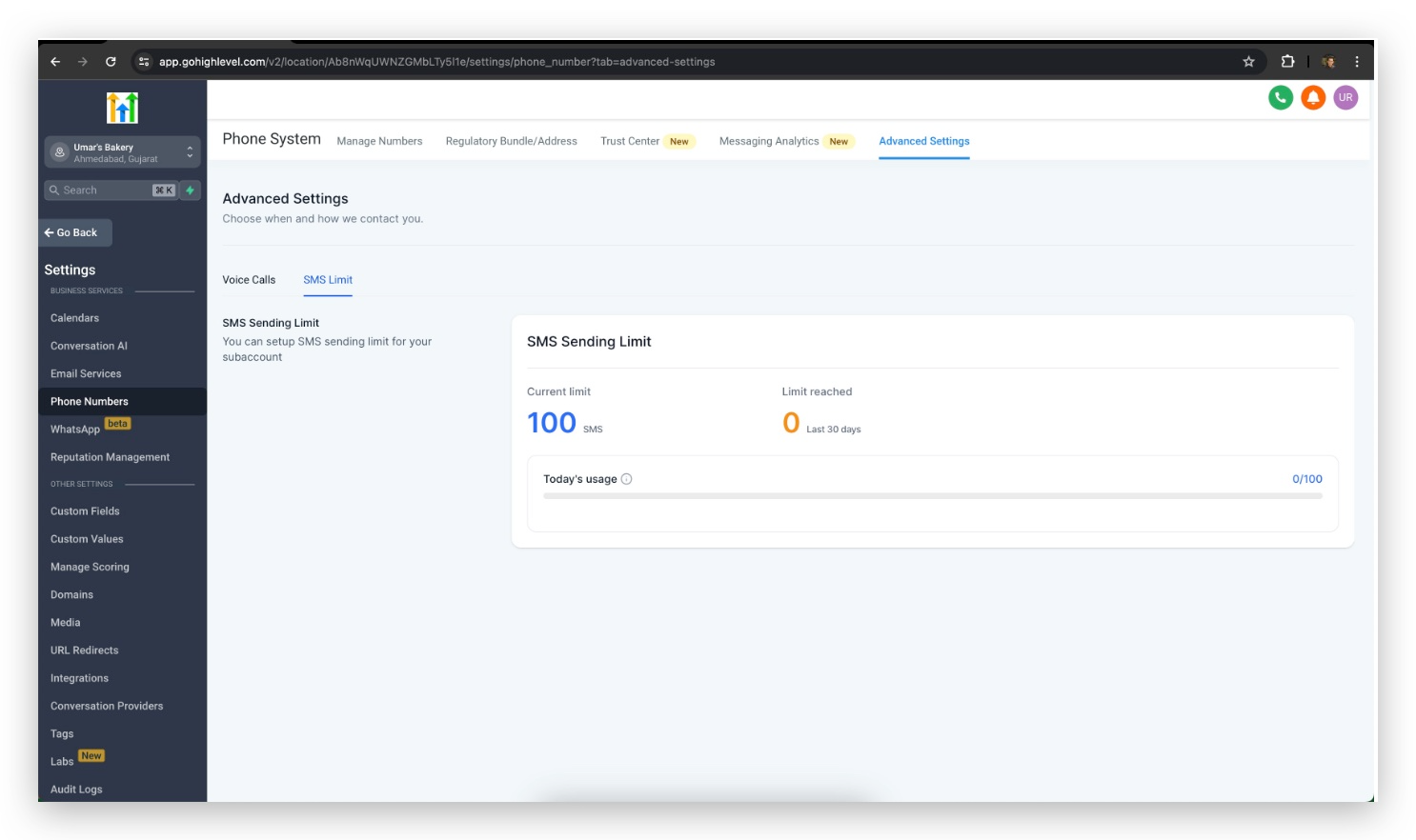Screen dimensions: 1416x840
Task: Click the SMS Sending Limit card heading
Action: (589, 342)
